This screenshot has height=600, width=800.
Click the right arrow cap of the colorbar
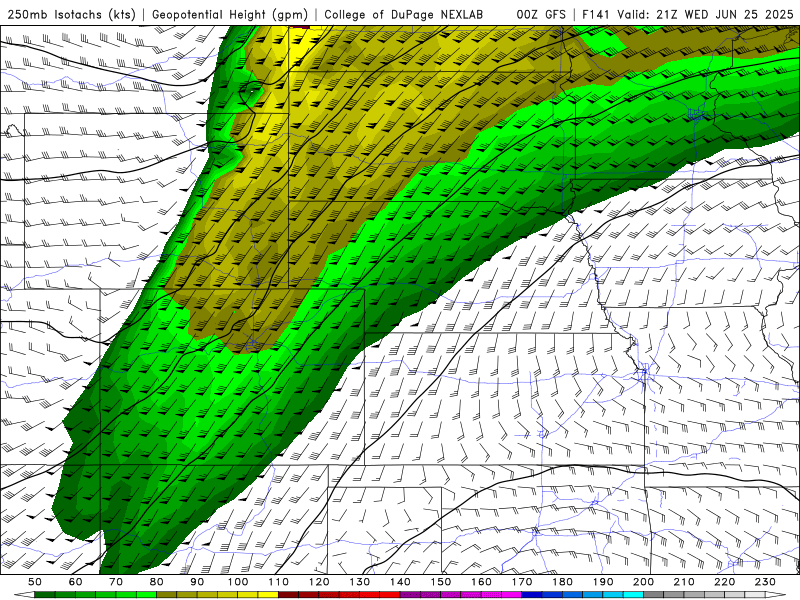coord(776,595)
